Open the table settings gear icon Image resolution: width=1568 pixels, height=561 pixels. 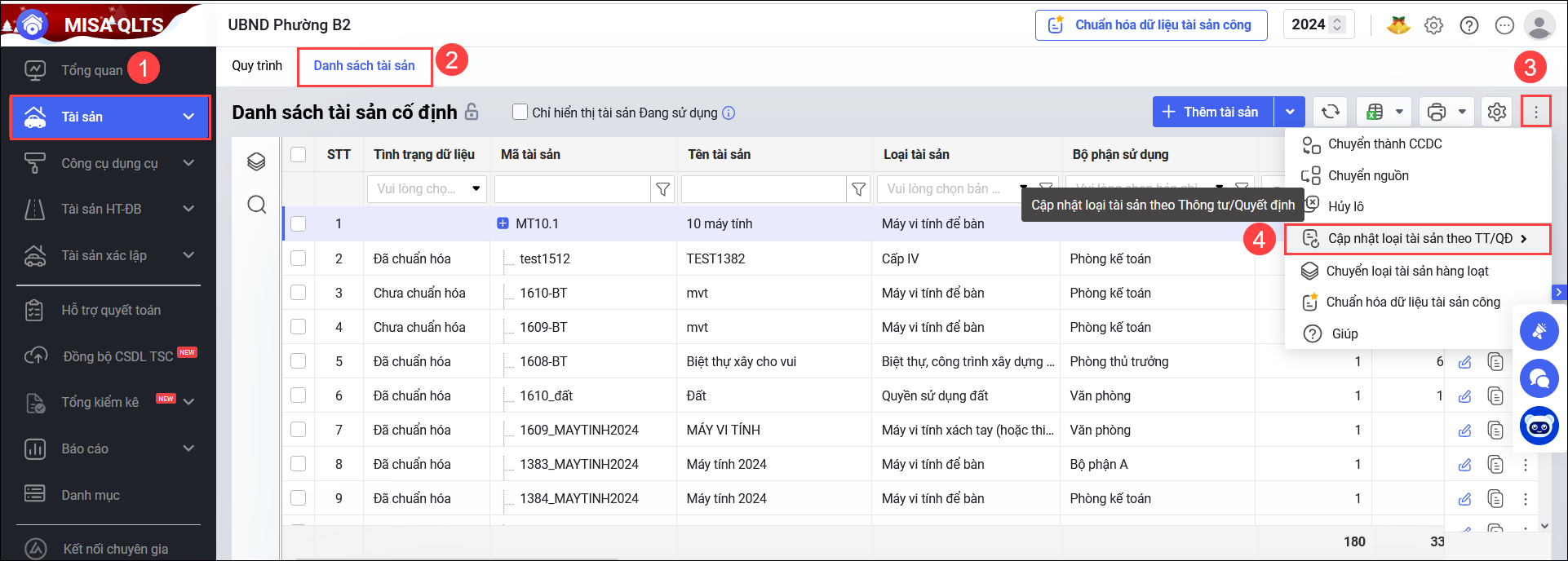[x=1496, y=112]
